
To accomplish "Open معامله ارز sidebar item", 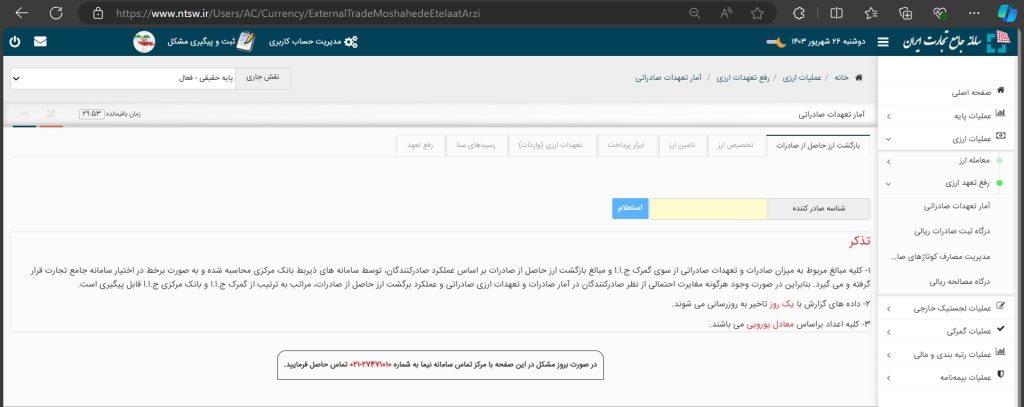I will [x=974, y=160].
